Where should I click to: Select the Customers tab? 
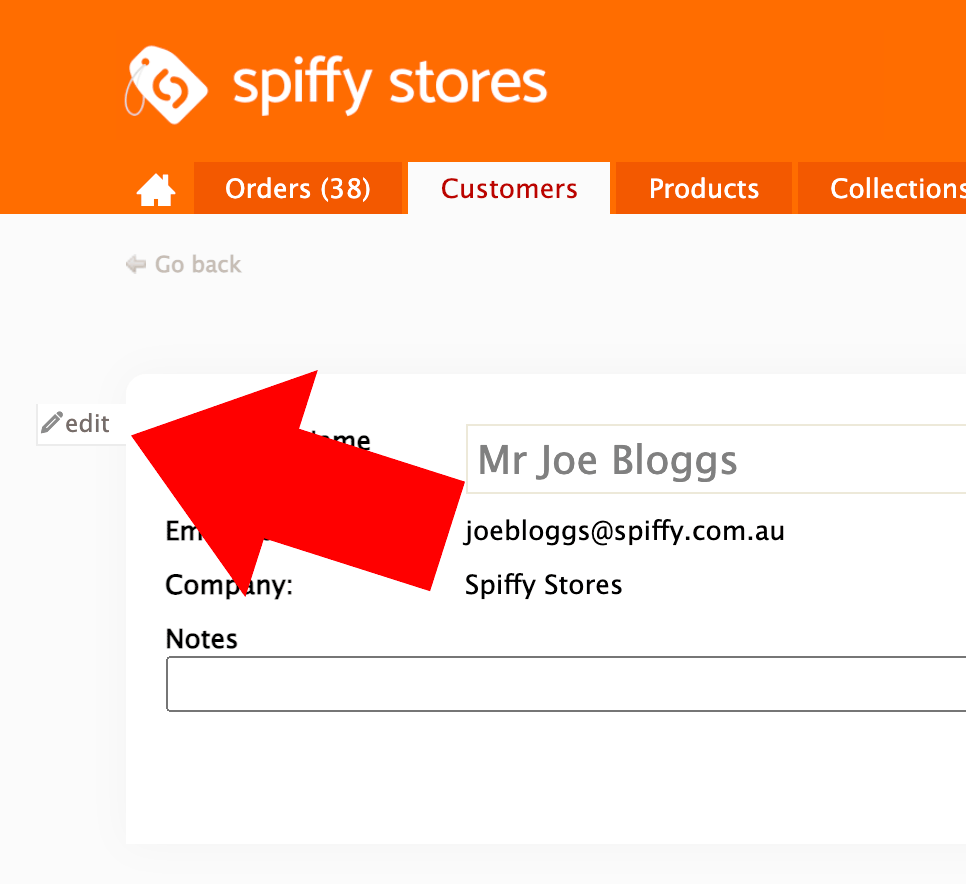(x=509, y=189)
